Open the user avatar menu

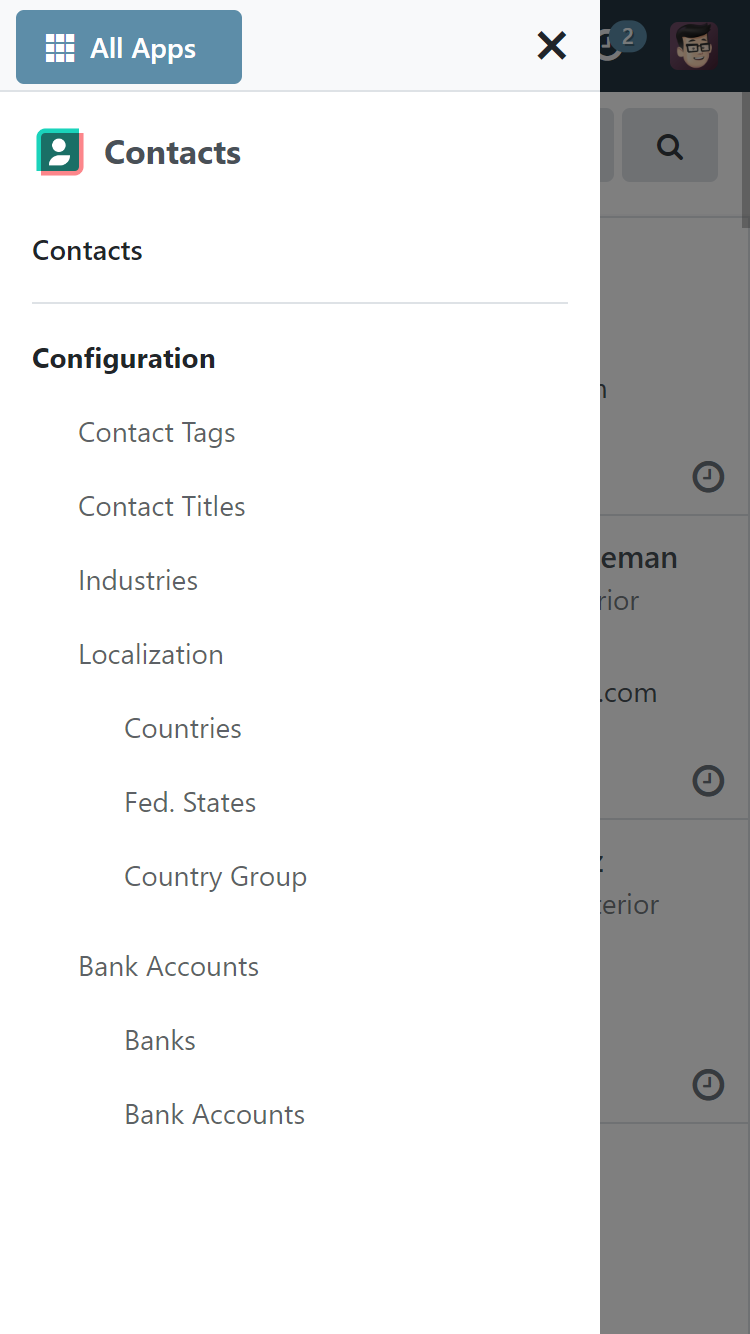(693, 46)
